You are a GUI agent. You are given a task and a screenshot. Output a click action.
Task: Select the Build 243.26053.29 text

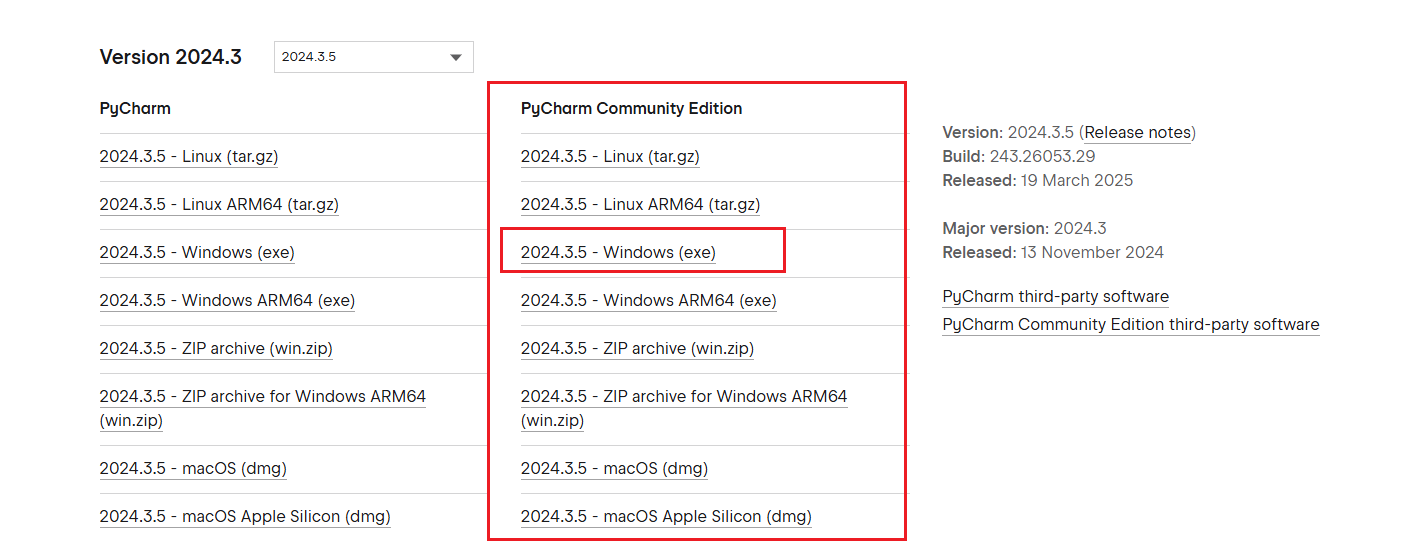click(1019, 157)
